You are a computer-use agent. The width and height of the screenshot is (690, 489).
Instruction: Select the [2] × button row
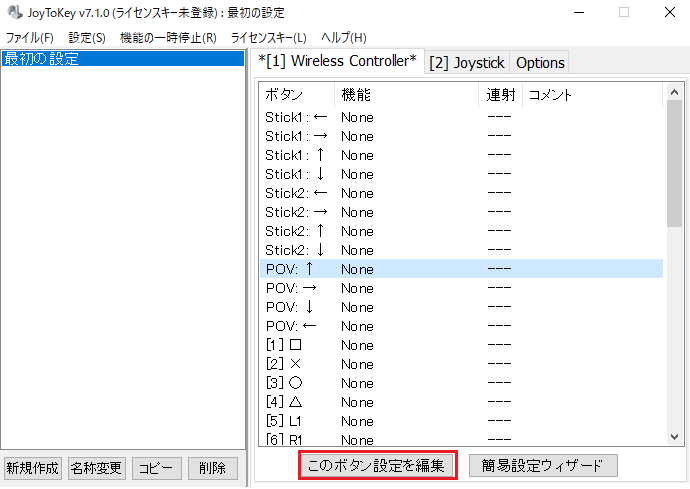[x=462, y=364]
